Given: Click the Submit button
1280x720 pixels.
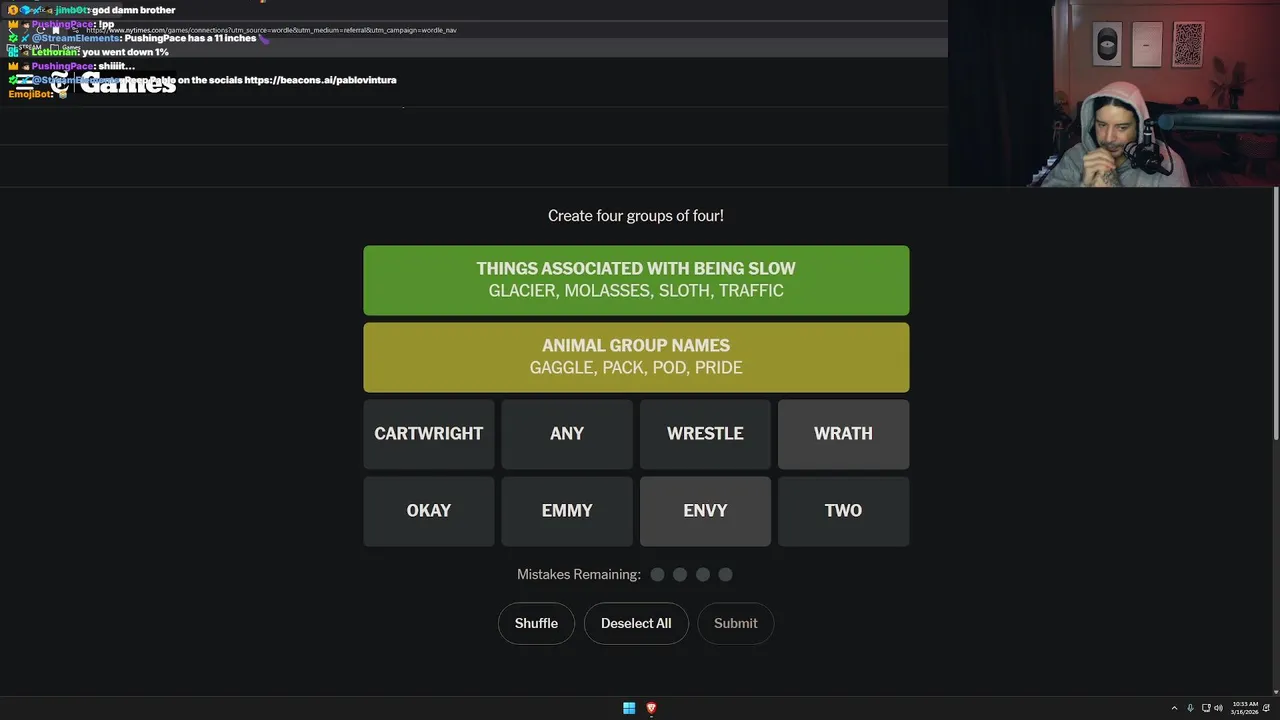Looking at the screenshot, I should point(735,623).
